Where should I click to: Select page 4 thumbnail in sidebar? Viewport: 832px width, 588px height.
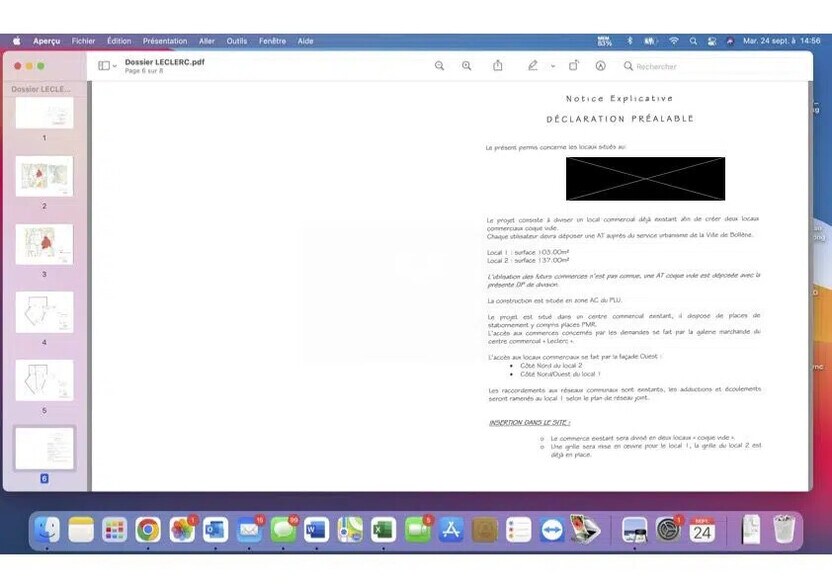44,312
